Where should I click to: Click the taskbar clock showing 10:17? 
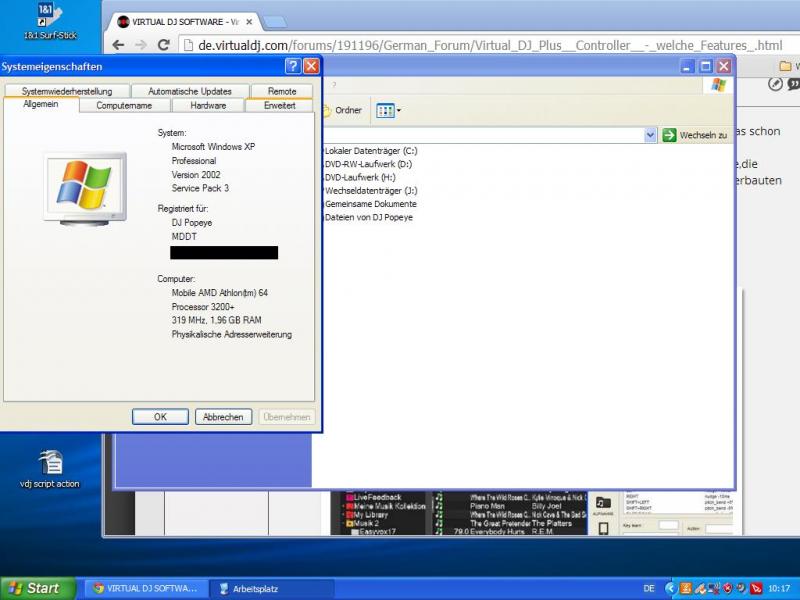click(779, 589)
